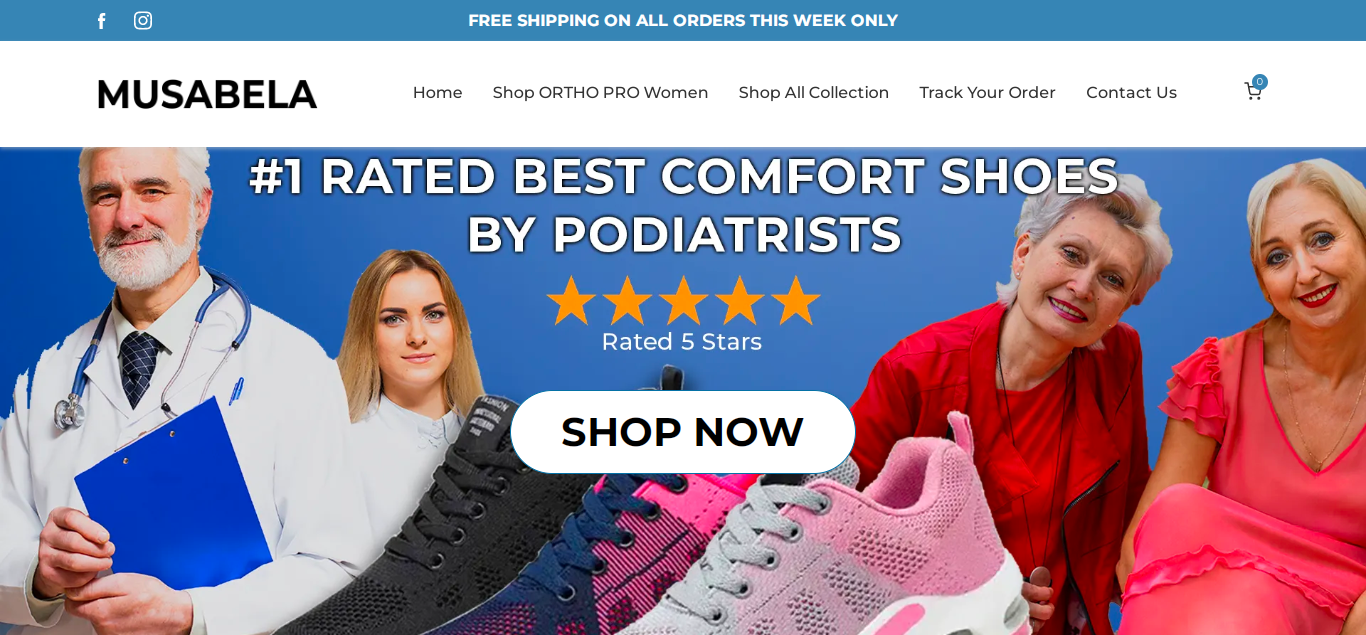Open Shop All Collection page
Image resolution: width=1366 pixels, height=635 pixels.
[x=814, y=93]
